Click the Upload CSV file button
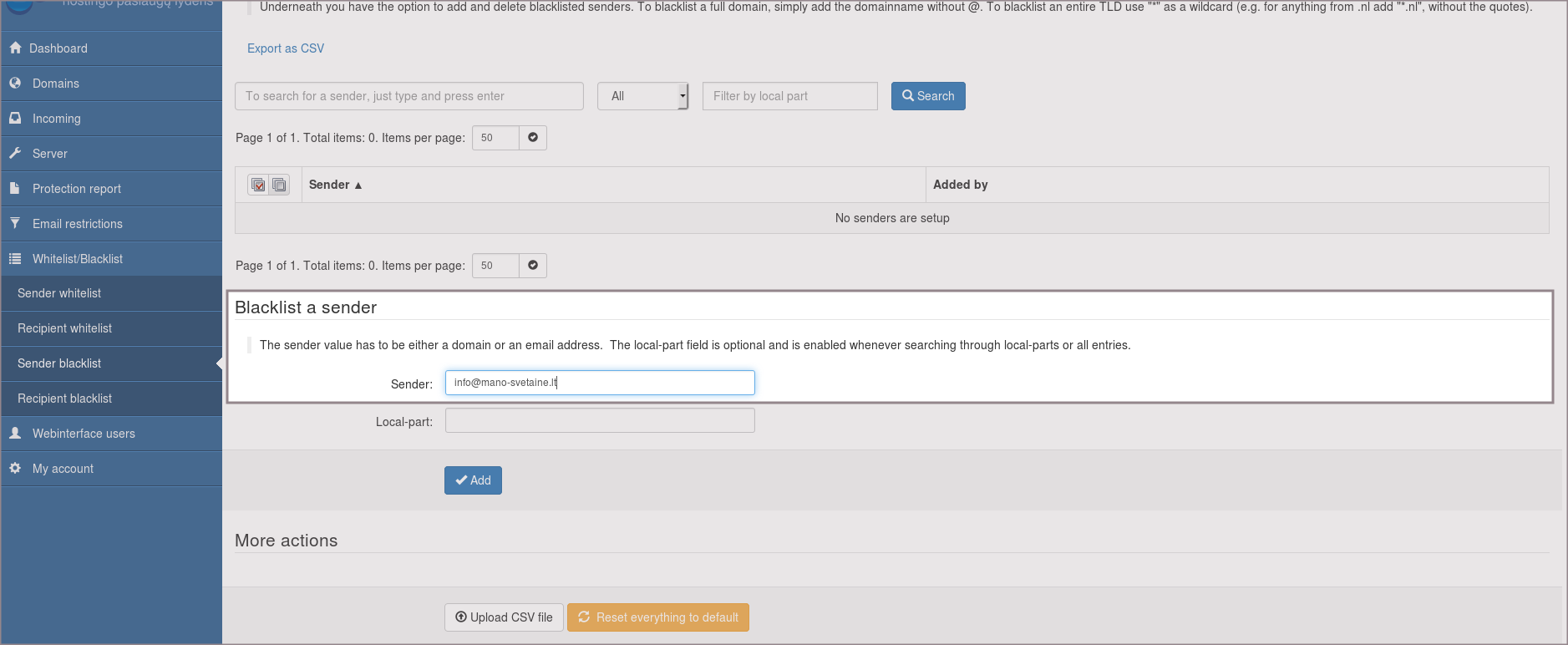 (504, 617)
